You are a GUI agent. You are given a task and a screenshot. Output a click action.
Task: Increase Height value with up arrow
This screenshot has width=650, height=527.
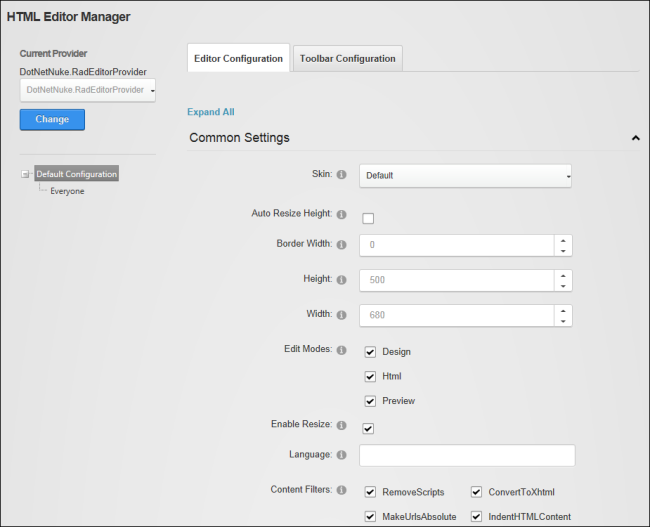click(x=563, y=275)
